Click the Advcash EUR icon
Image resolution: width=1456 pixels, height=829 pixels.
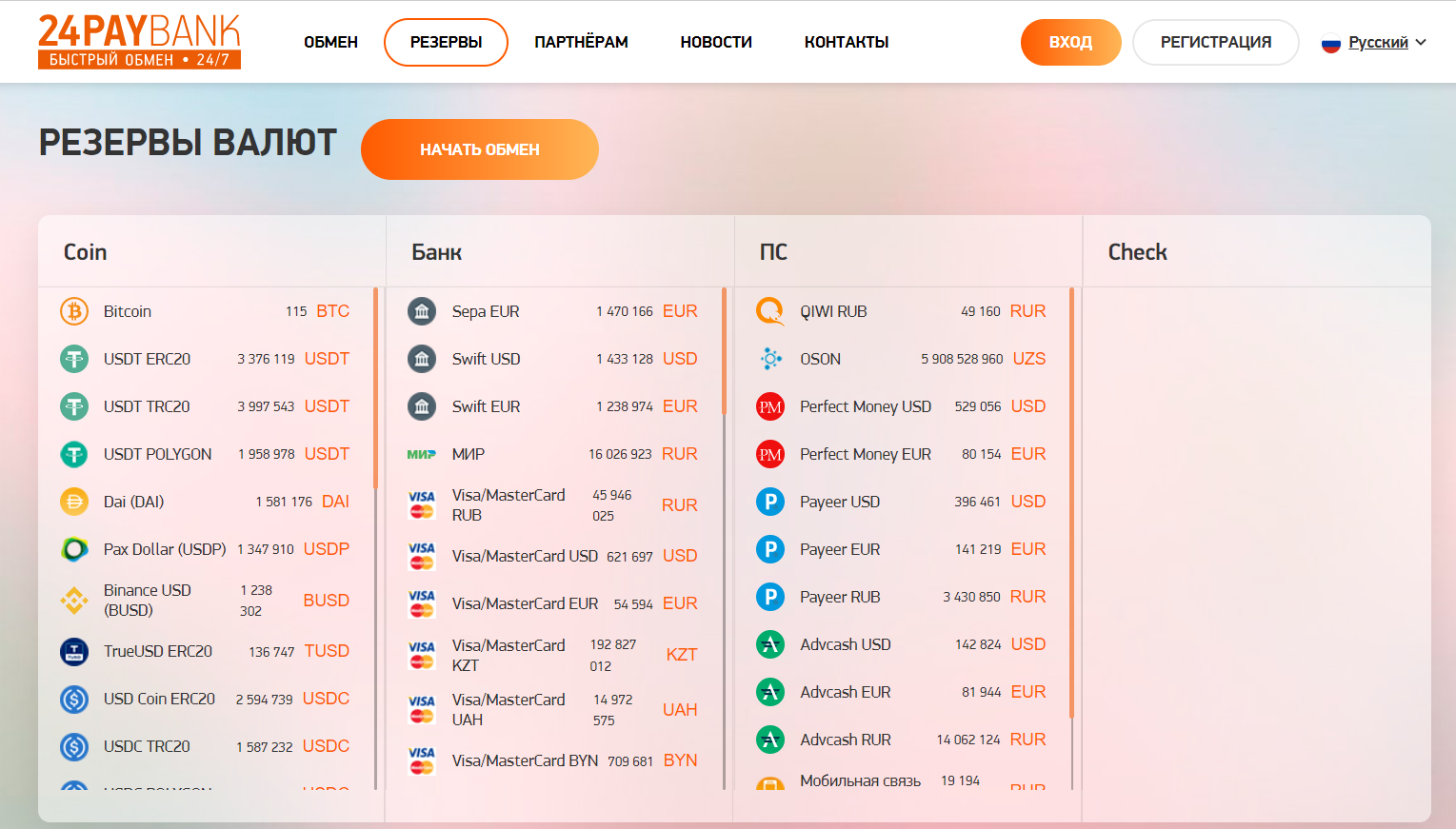click(x=770, y=692)
